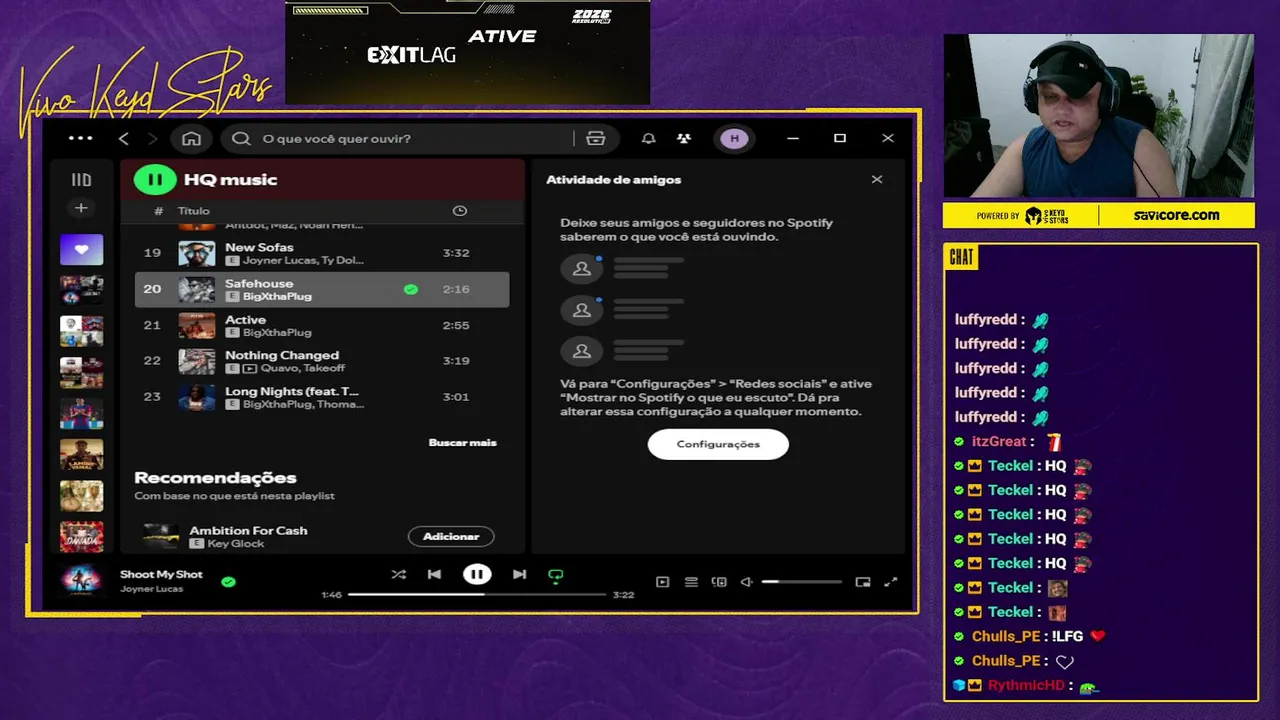
Task: Open second playlist thumbnail below Liked Songs
Action: coord(81,291)
